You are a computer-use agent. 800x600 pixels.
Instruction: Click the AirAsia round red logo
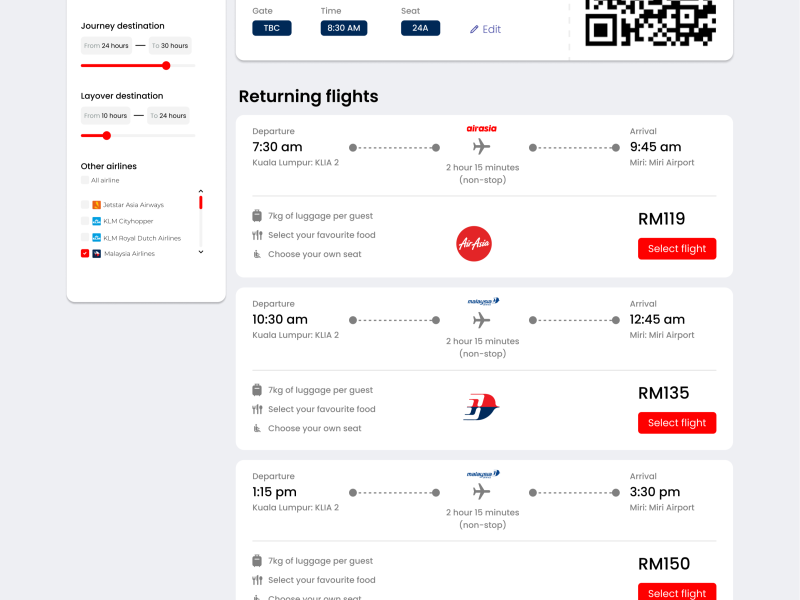click(474, 243)
